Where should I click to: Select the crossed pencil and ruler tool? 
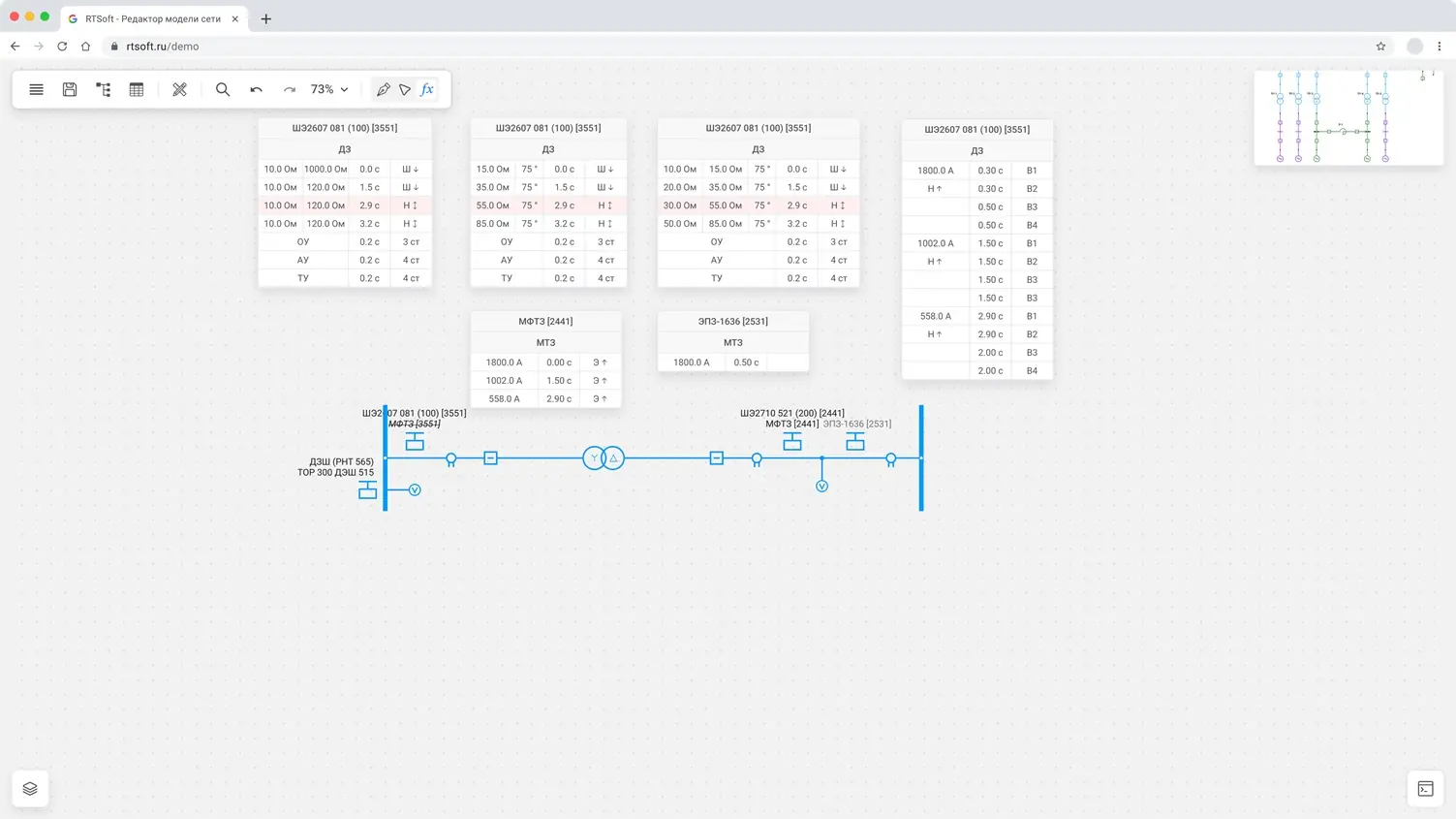coord(179,89)
